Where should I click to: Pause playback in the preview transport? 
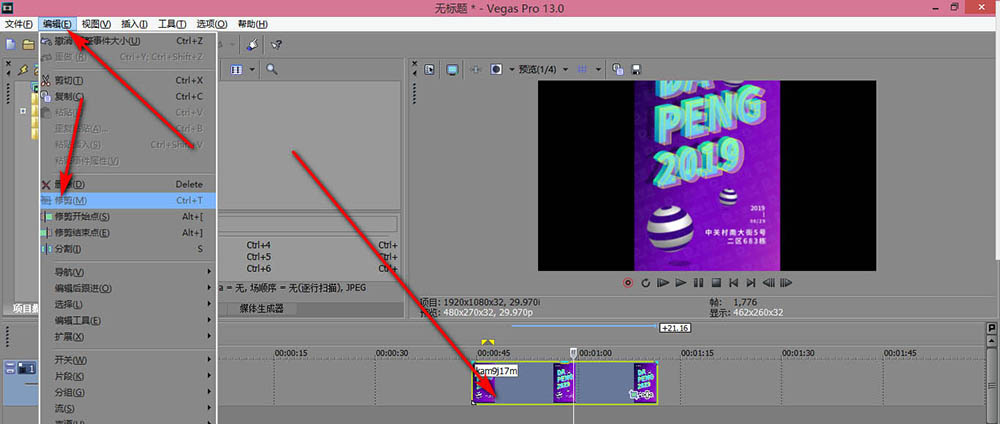pyautogui.click(x=698, y=282)
